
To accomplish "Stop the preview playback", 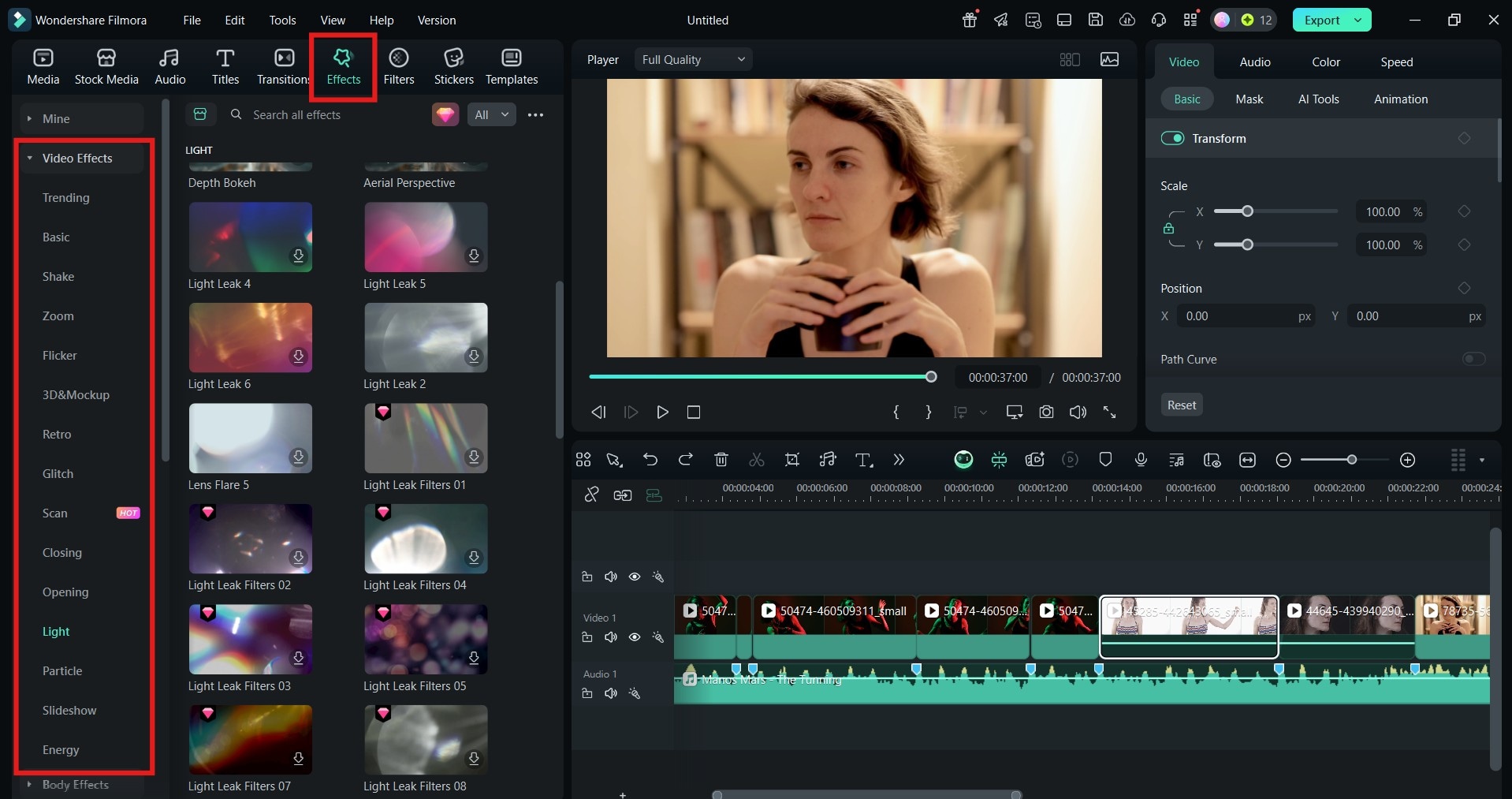I will [x=694, y=412].
